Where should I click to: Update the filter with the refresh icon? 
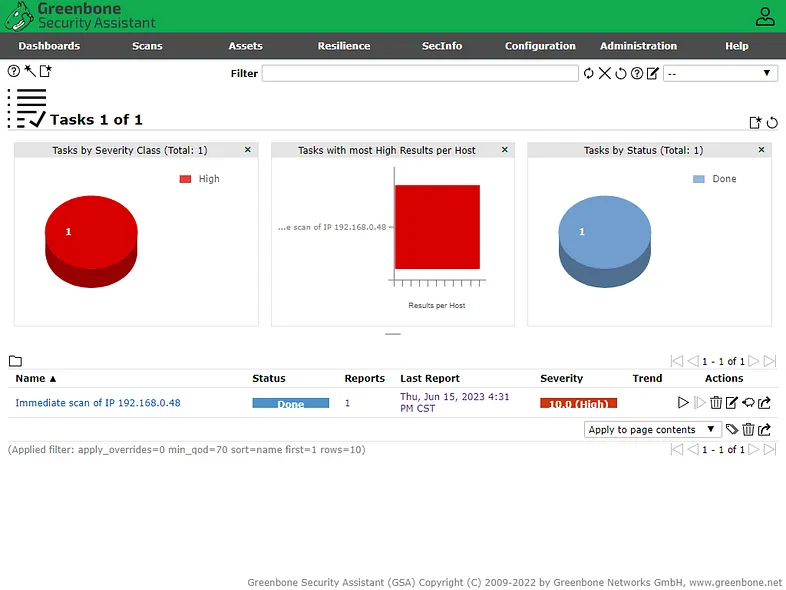coord(588,74)
